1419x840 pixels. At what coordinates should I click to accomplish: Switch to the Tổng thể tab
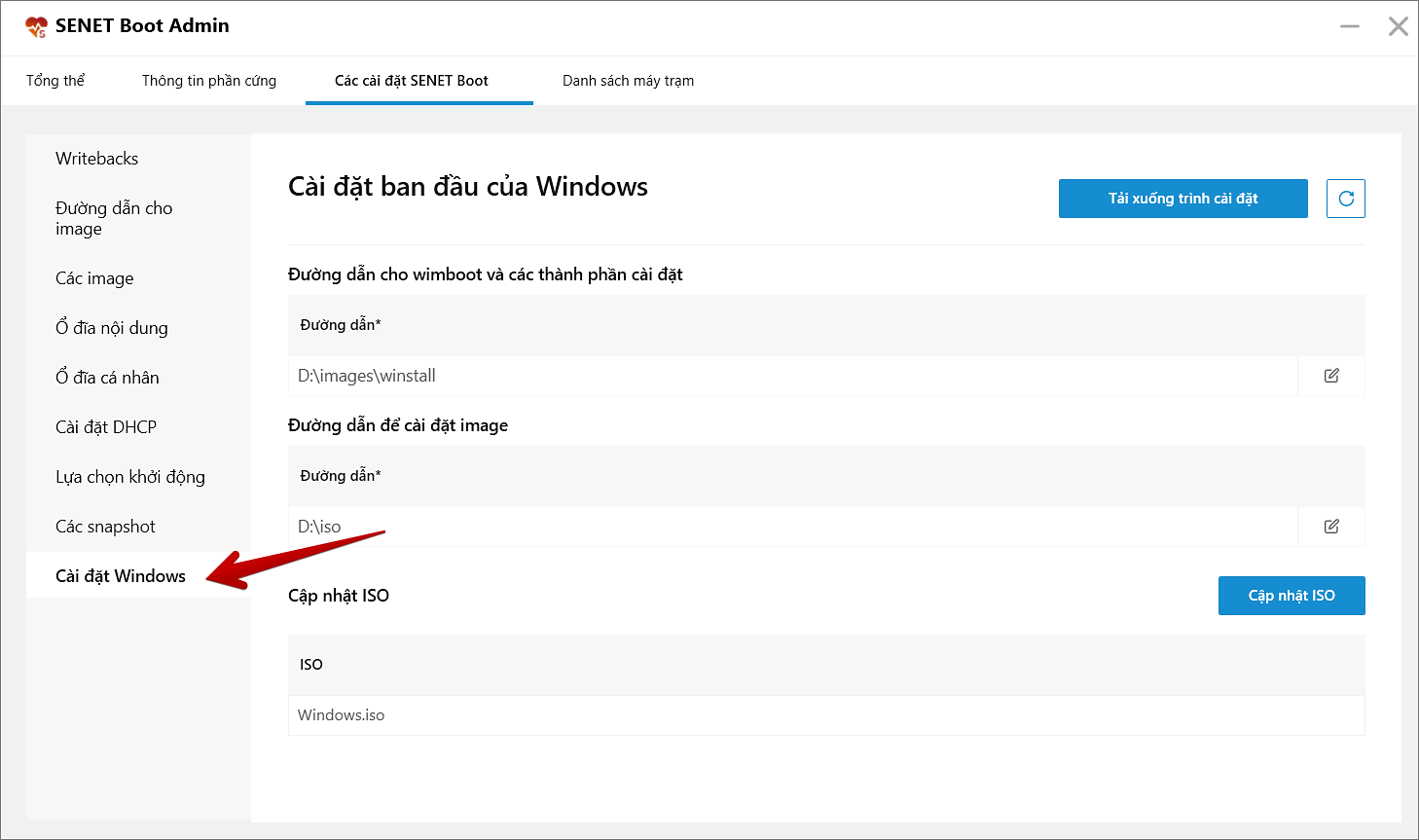pyautogui.click(x=55, y=81)
